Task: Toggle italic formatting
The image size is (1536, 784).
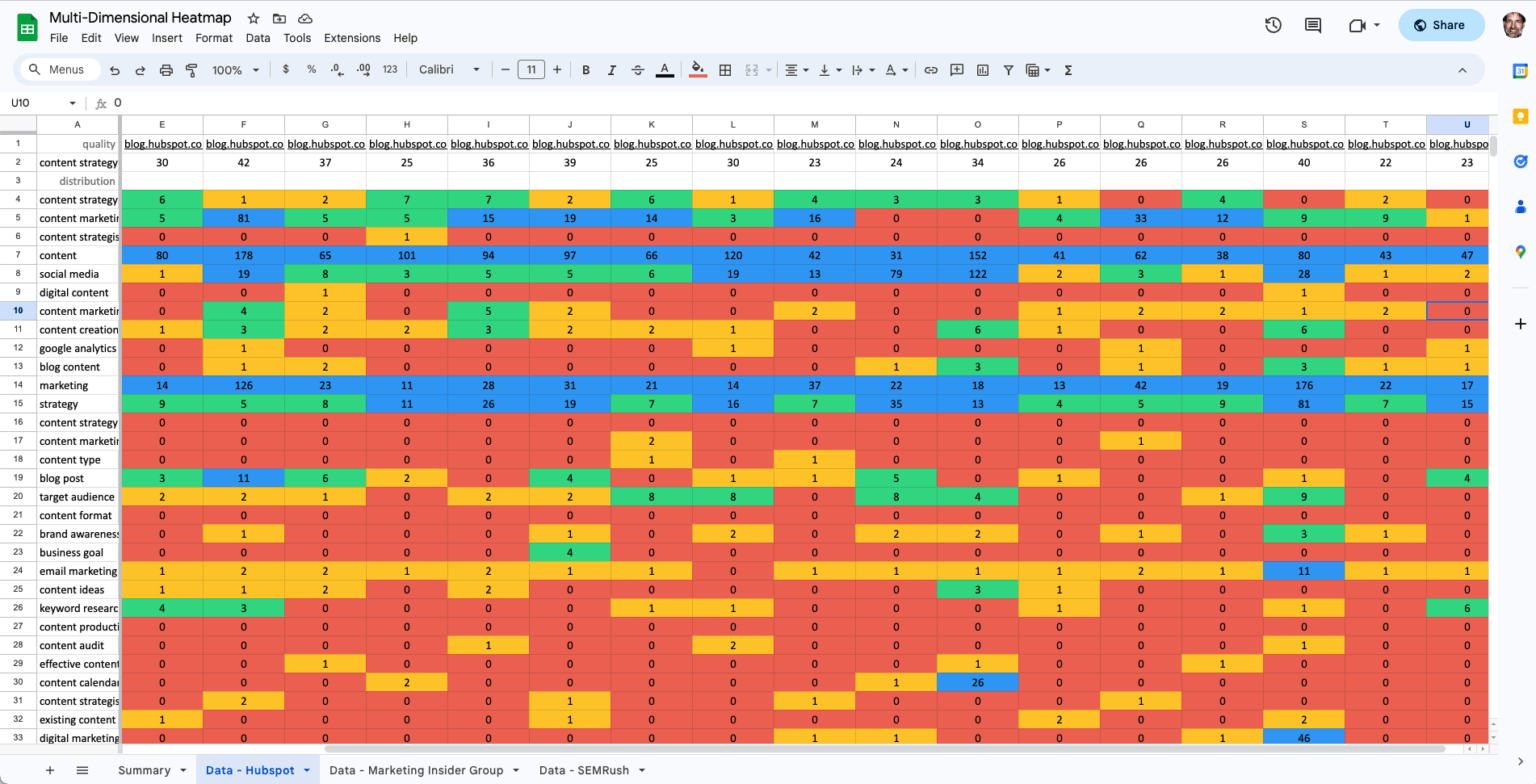Action: [612, 70]
